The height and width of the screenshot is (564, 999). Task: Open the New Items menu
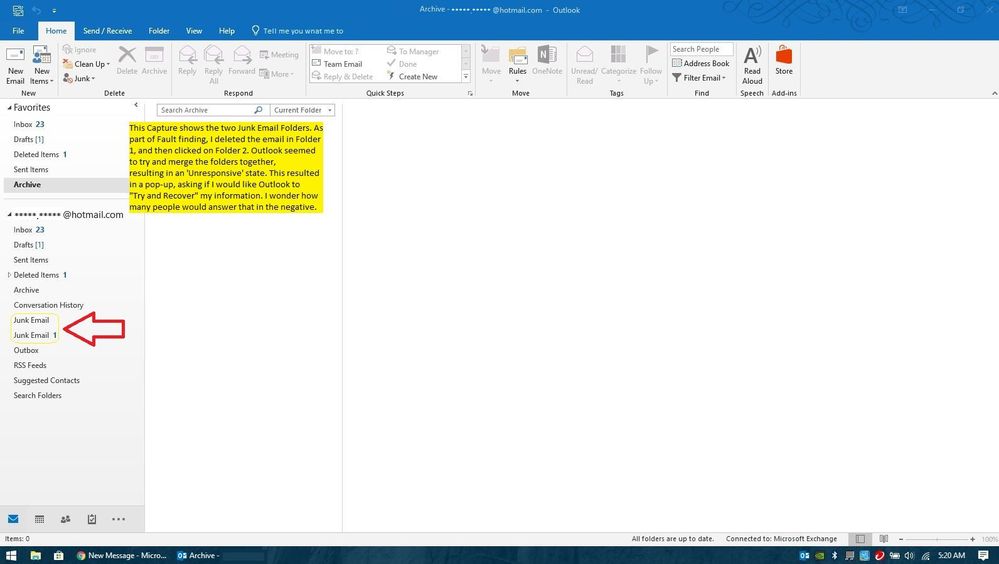pyautogui.click(x=42, y=65)
